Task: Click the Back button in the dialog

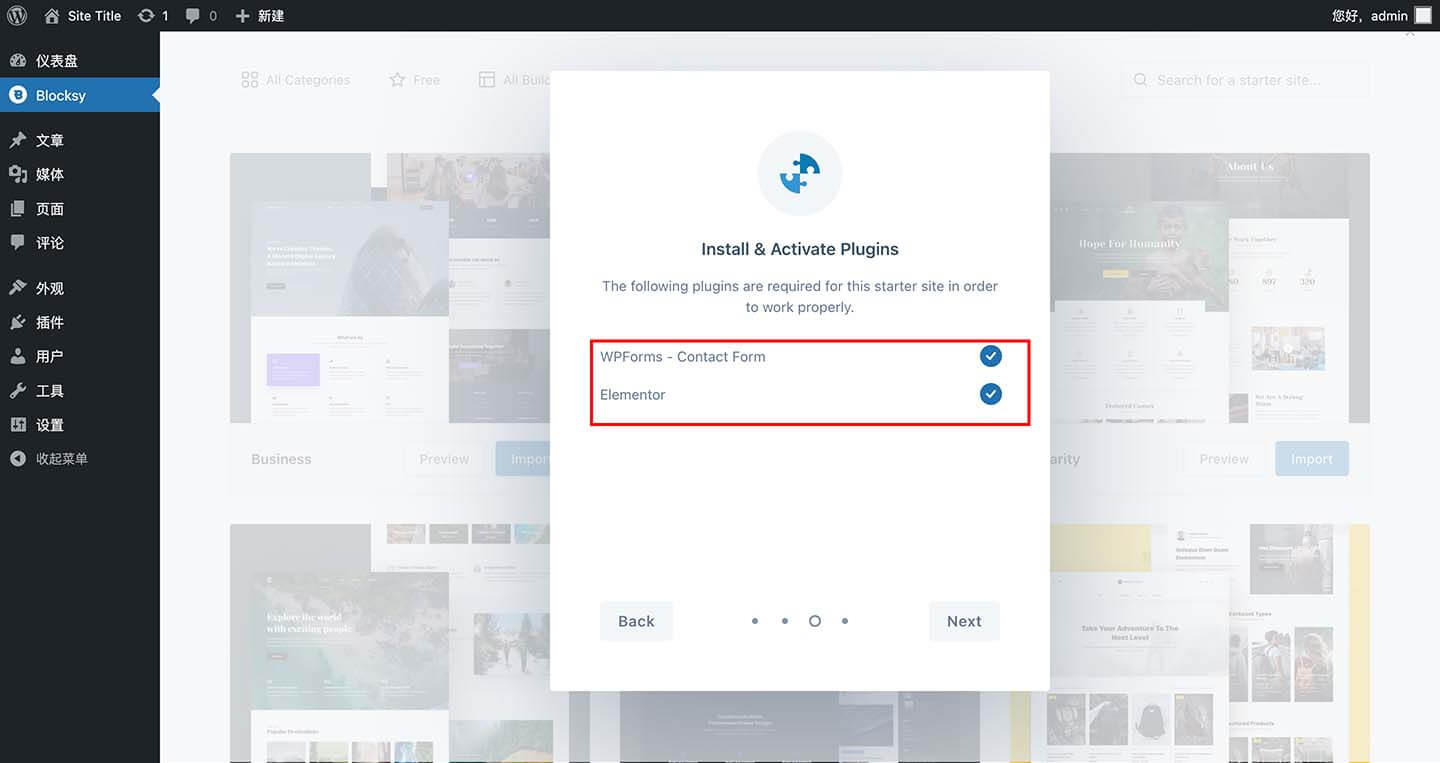Action: point(636,621)
